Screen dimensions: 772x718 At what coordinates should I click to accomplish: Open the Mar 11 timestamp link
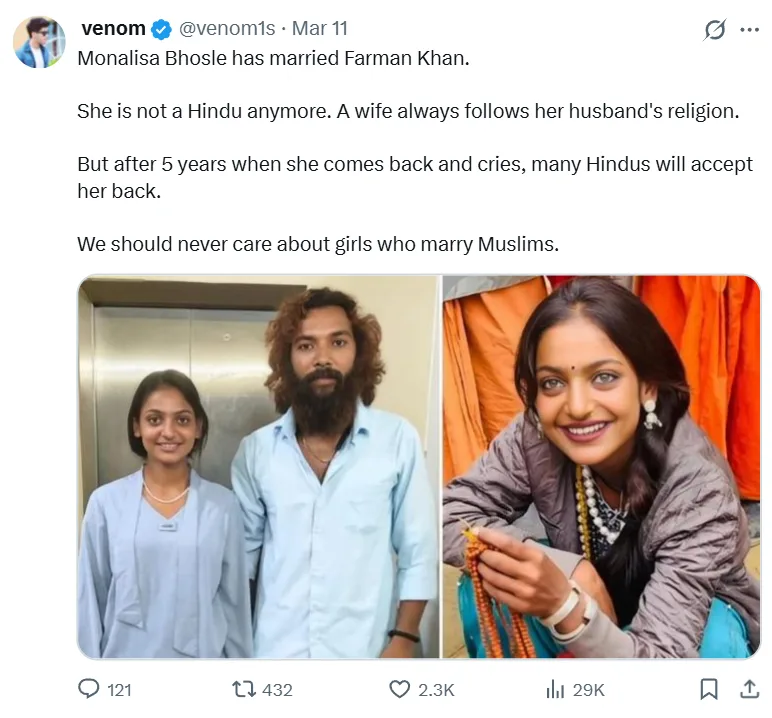click(319, 29)
